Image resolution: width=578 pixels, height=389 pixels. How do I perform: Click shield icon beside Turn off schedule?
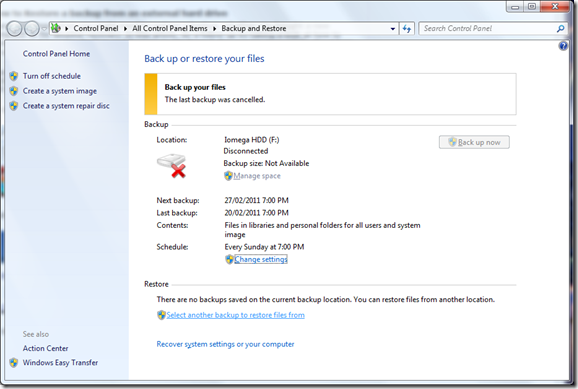click(14, 76)
